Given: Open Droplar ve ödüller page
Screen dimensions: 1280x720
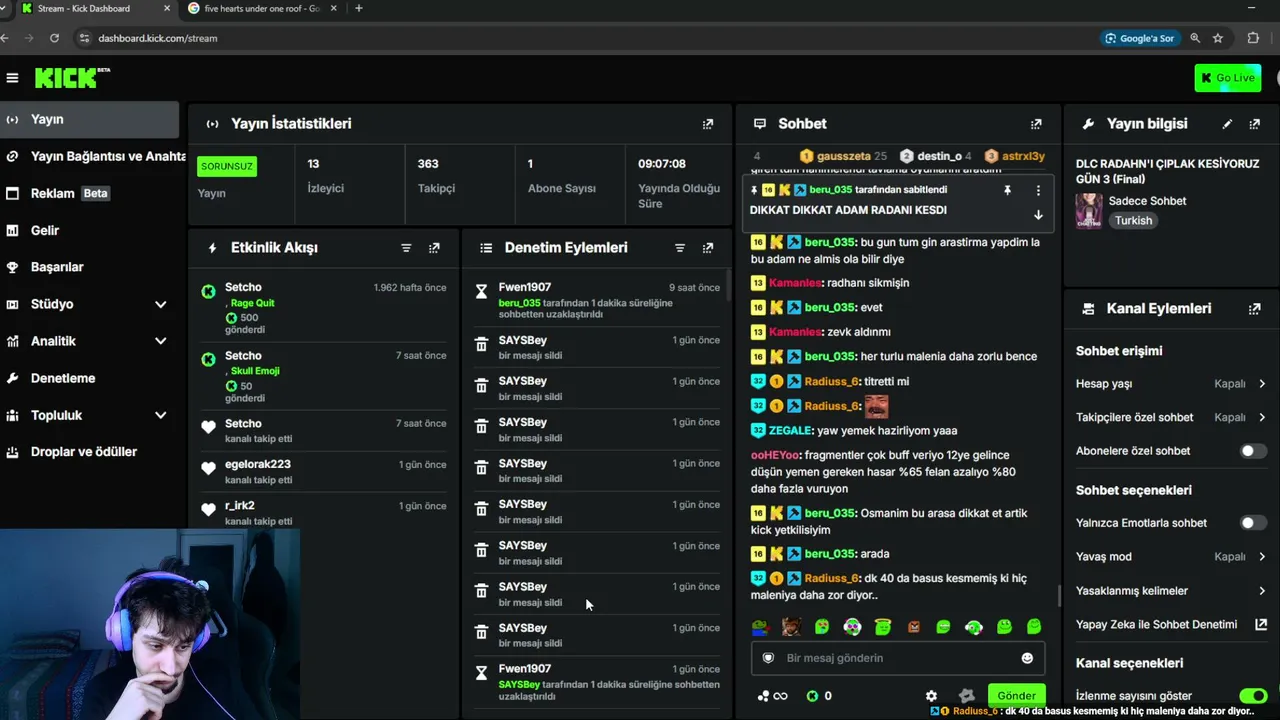Looking at the screenshot, I should tap(90, 452).
